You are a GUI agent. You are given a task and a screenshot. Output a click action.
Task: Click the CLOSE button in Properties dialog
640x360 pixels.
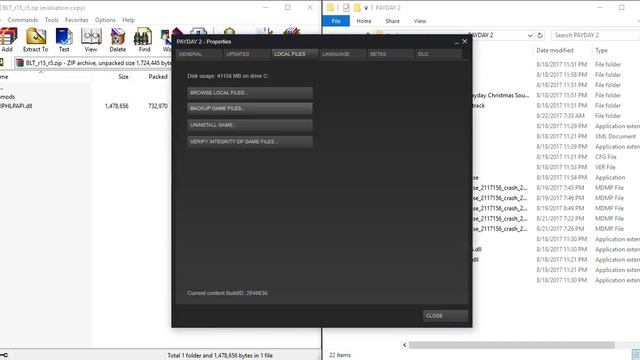[x=445, y=316]
